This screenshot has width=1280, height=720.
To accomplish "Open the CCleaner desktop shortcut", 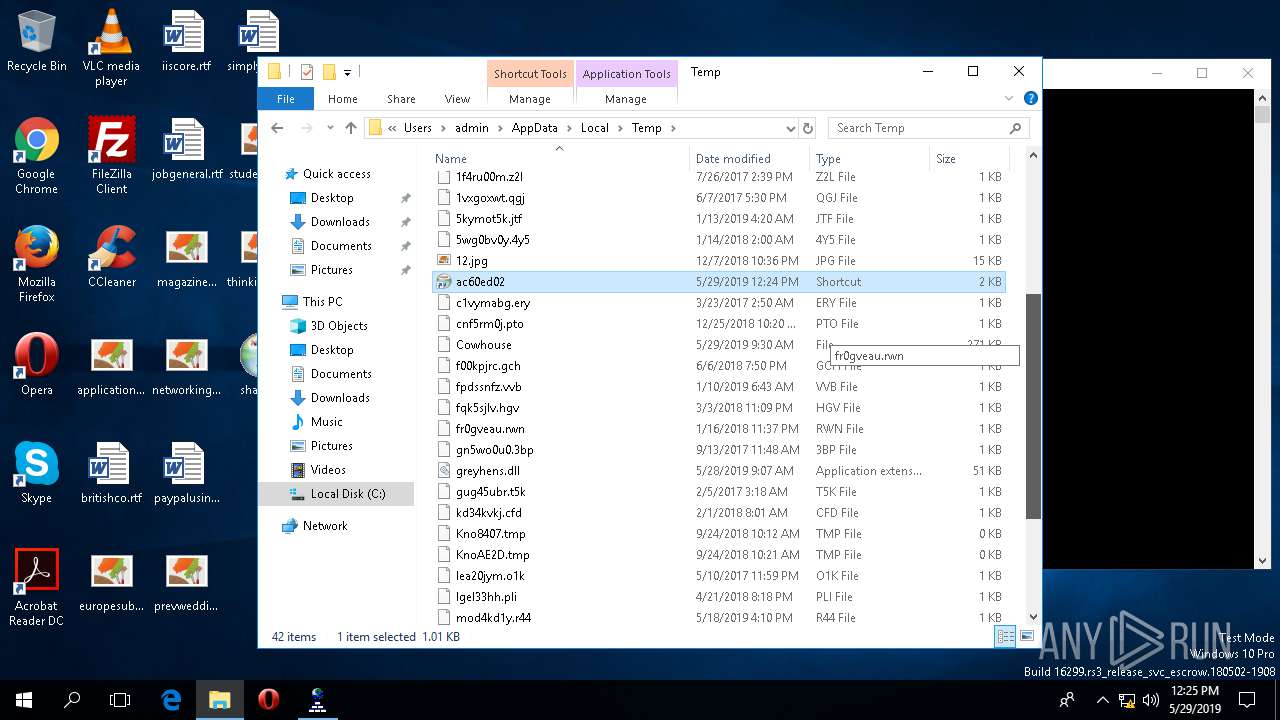I will (x=111, y=258).
